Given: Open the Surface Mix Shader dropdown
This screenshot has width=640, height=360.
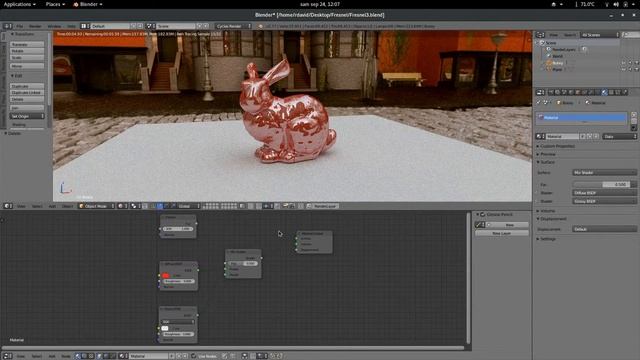Looking at the screenshot, I should [604, 173].
